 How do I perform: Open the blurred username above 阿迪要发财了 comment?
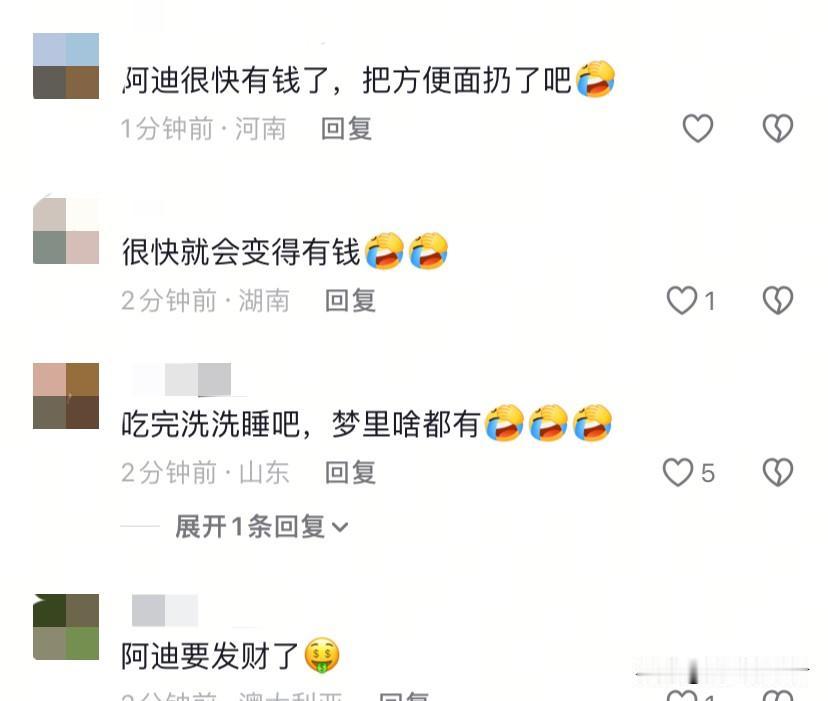pos(165,610)
